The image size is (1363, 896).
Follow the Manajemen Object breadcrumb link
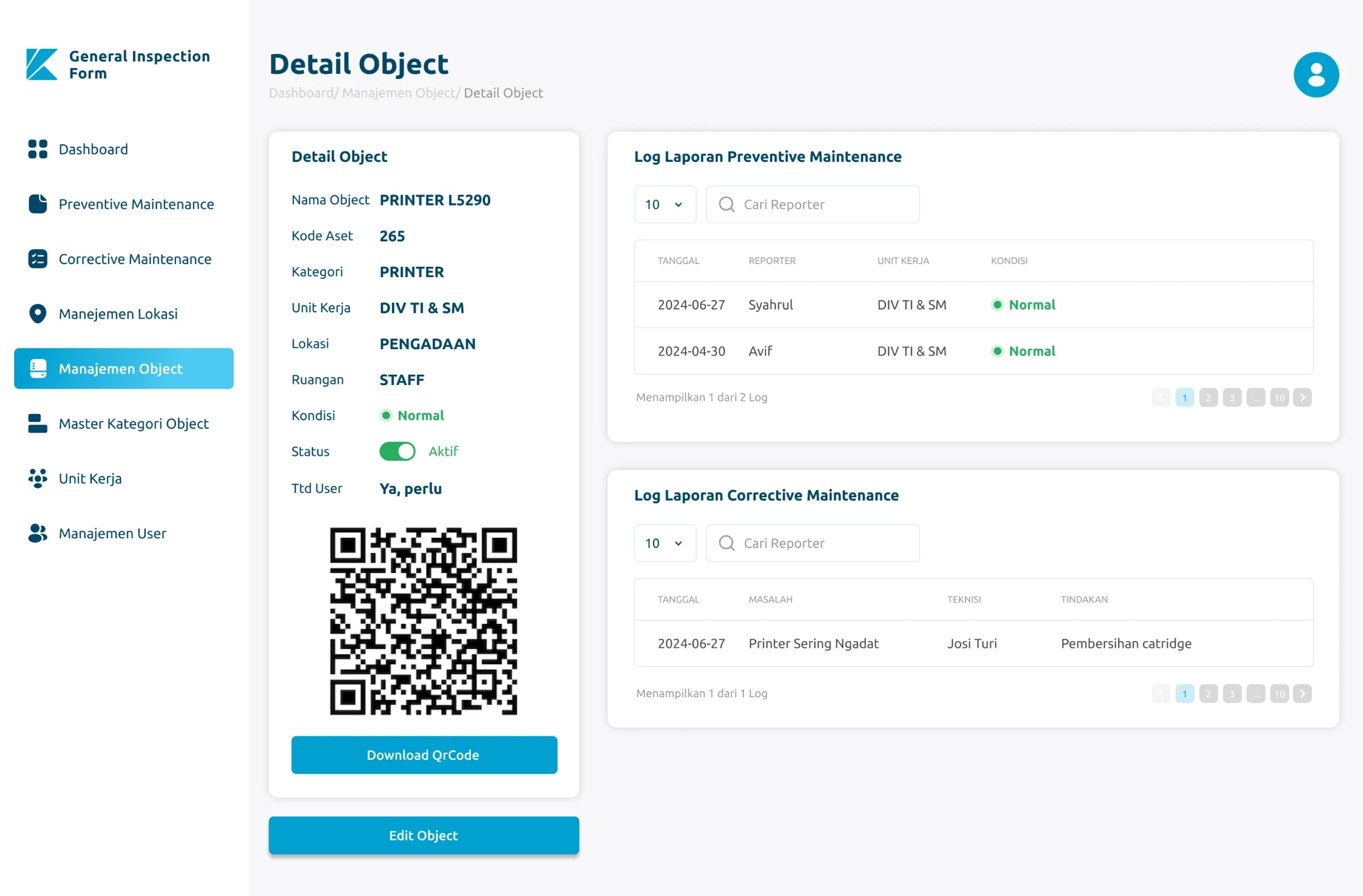(x=399, y=93)
